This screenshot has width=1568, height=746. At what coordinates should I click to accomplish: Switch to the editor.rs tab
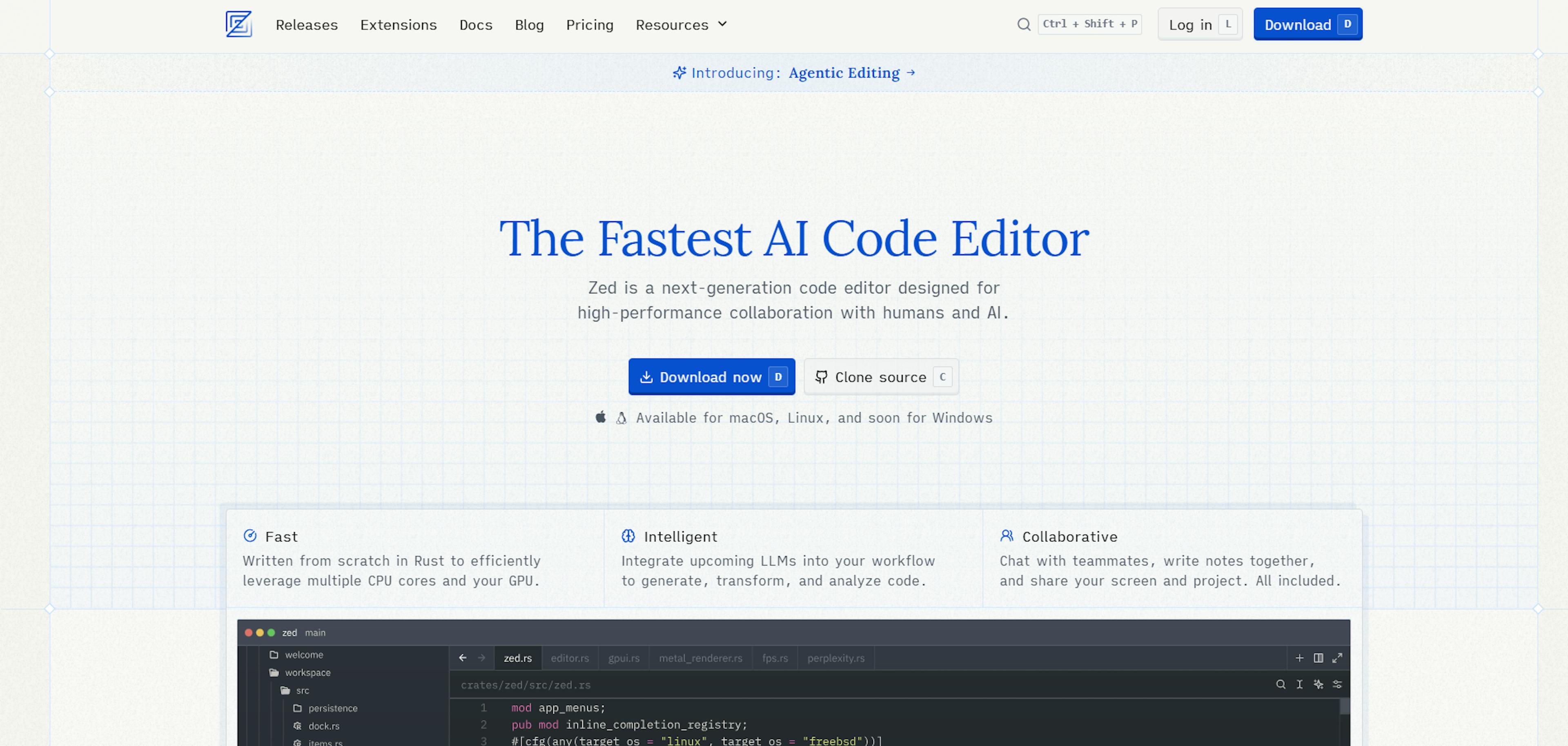[569, 658]
